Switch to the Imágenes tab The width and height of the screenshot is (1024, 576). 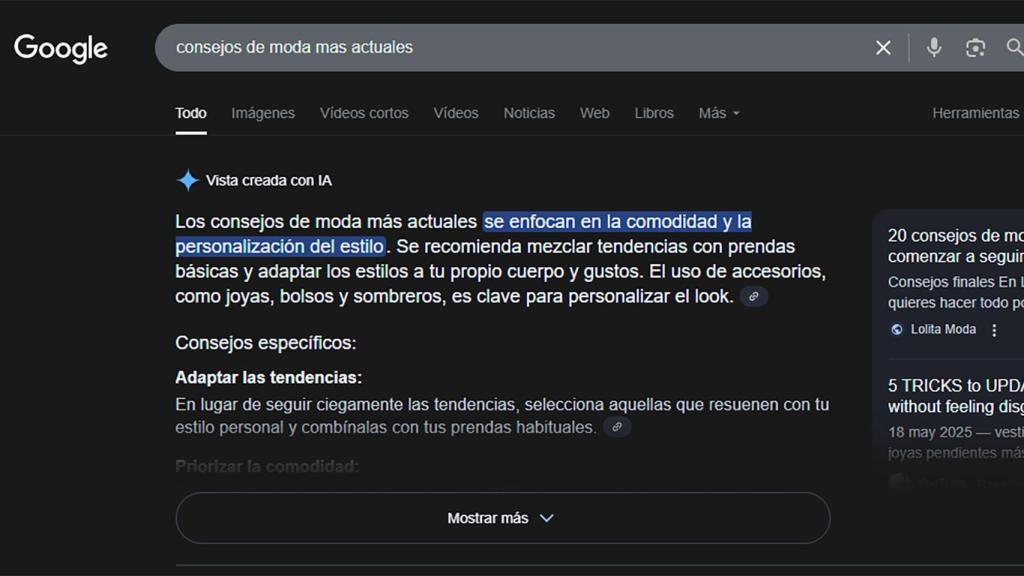tap(262, 113)
